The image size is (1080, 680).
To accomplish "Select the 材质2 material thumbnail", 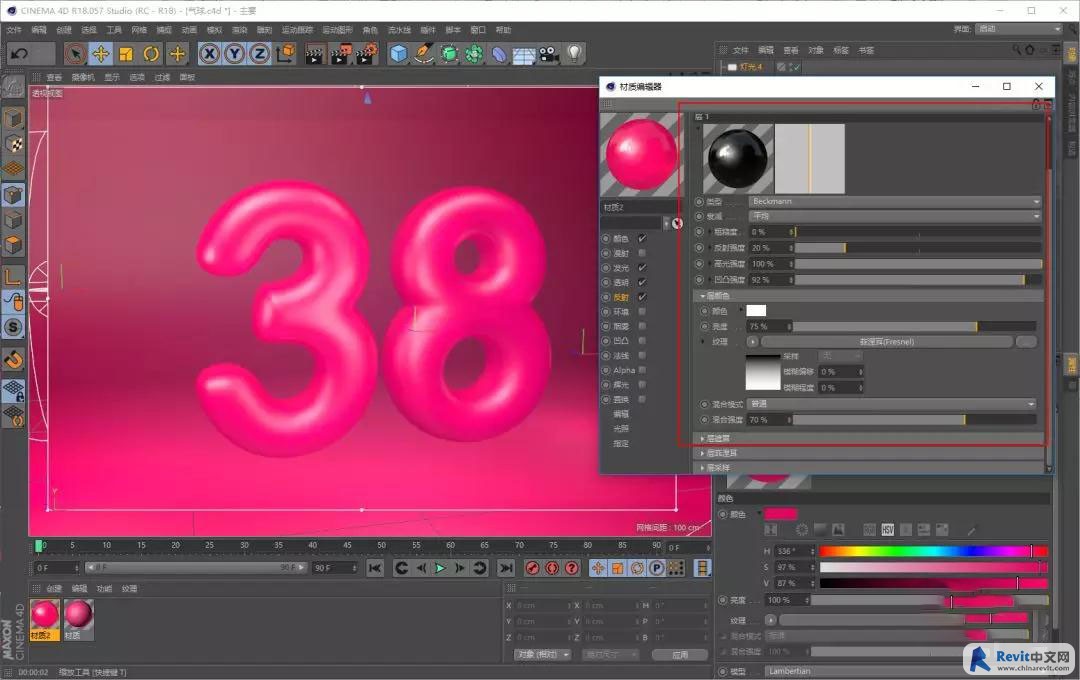I will tap(45, 615).
